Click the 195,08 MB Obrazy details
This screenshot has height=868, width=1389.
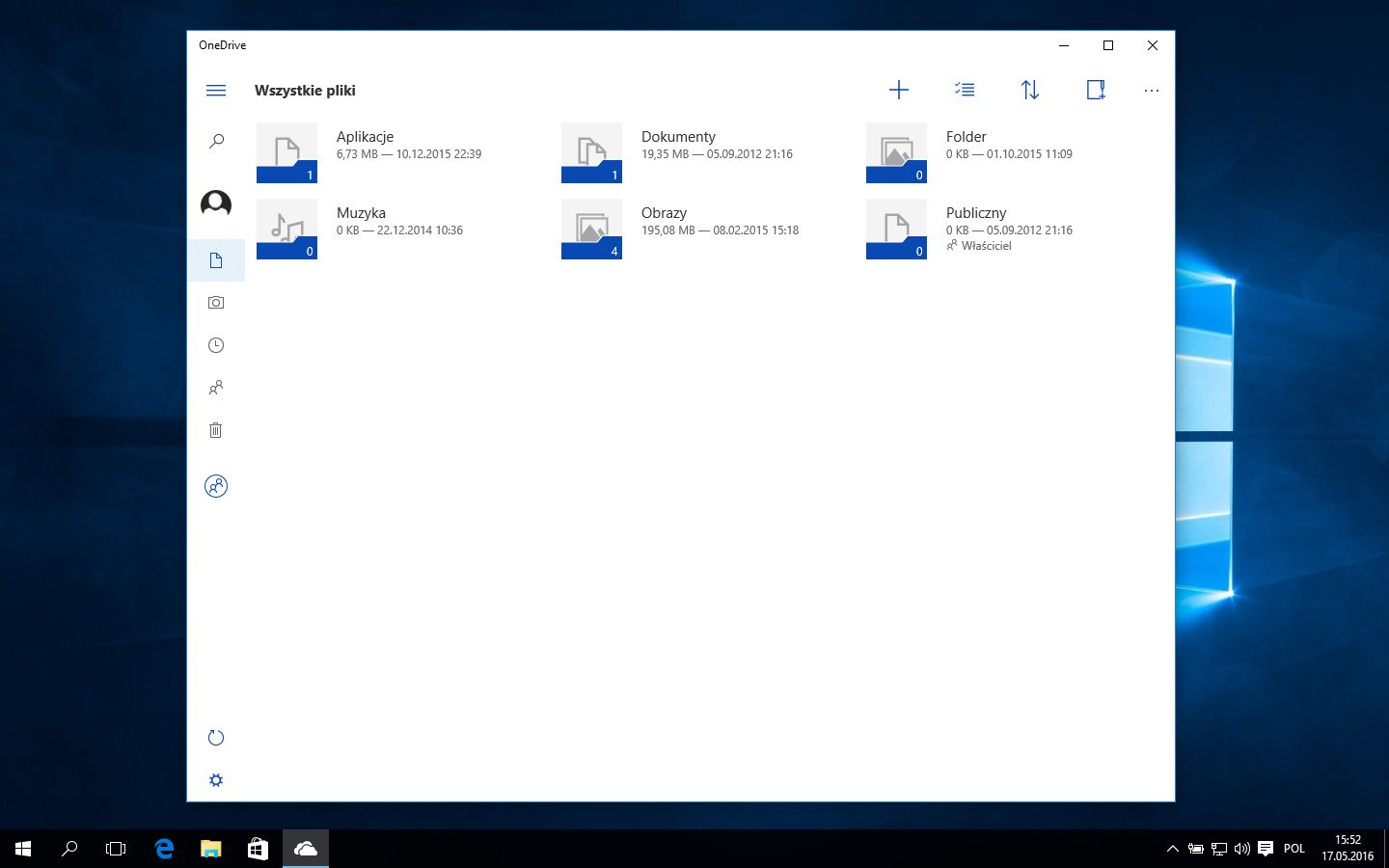click(x=720, y=231)
